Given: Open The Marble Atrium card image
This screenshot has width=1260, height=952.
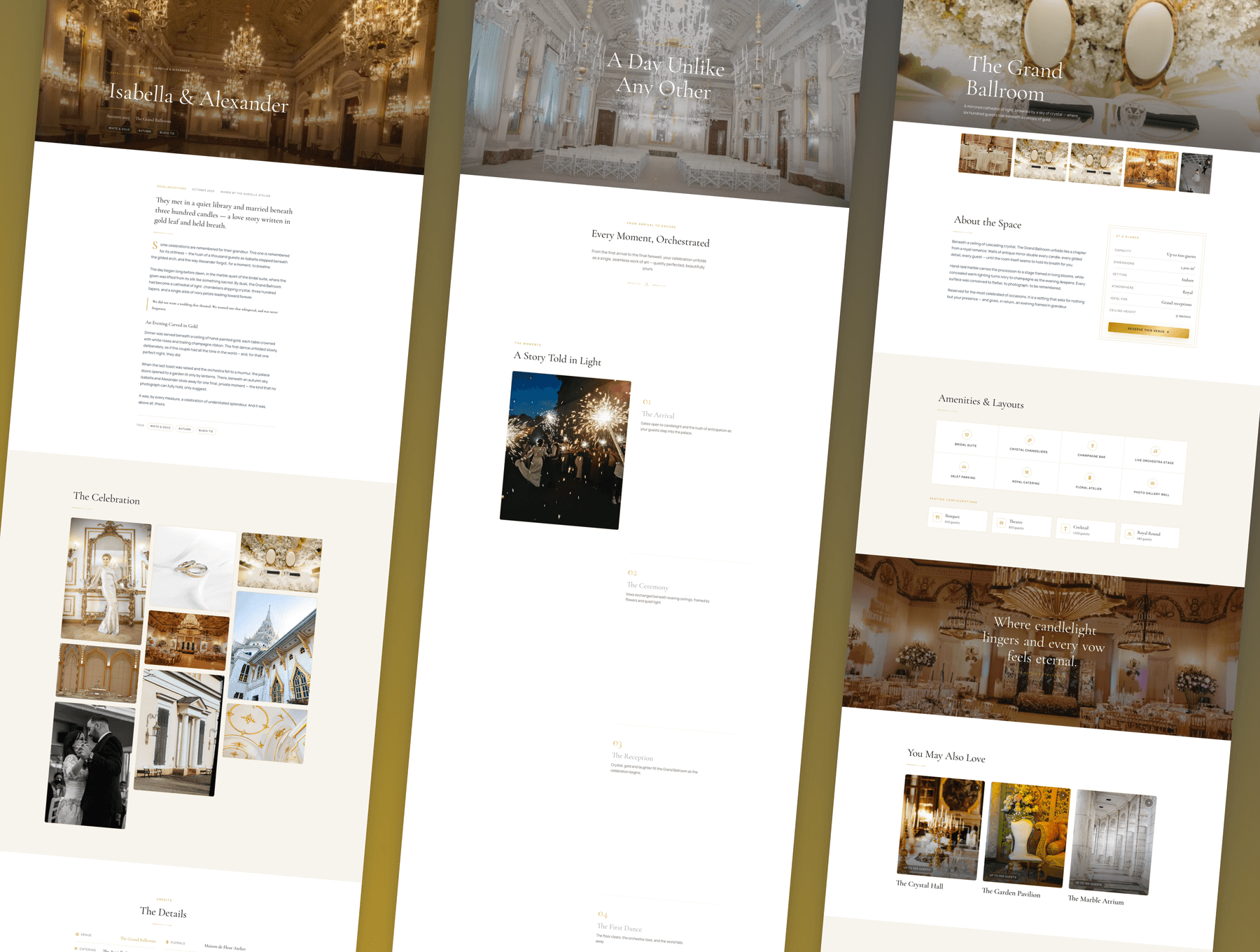Looking at the screenshot, I should (x=1113, y=843).
